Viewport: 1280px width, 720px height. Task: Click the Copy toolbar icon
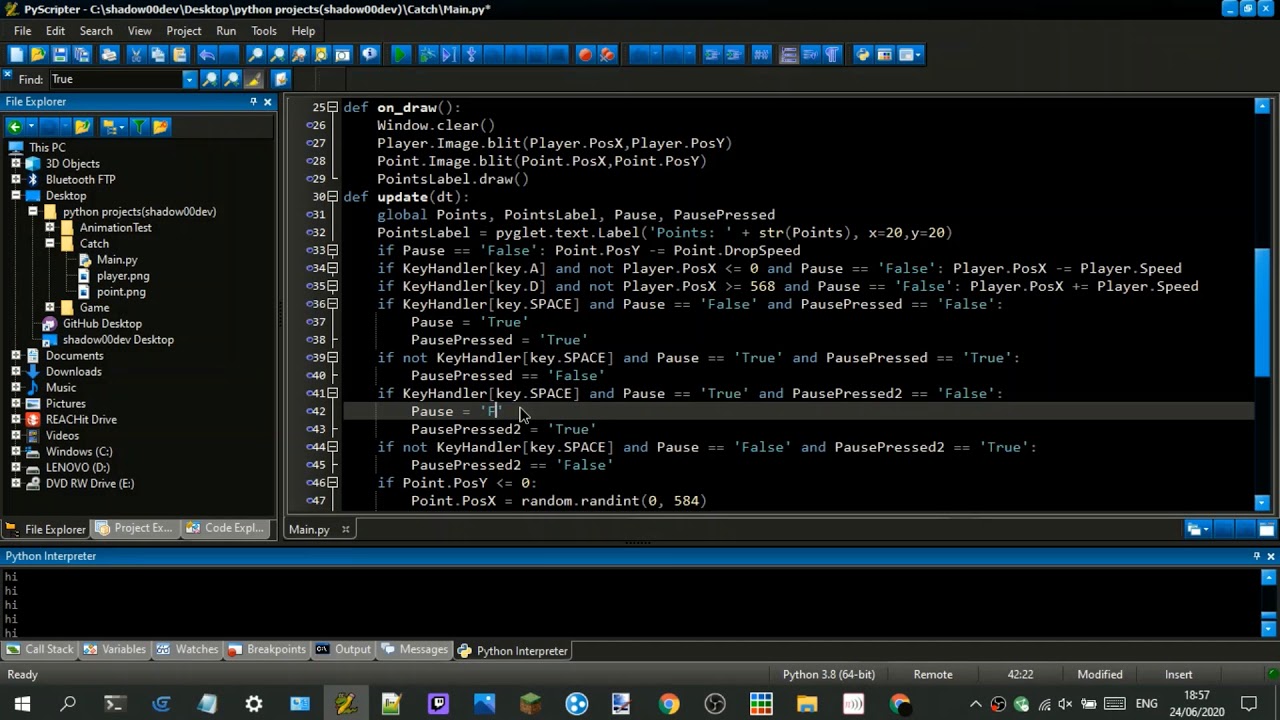(x=158, y=54)
